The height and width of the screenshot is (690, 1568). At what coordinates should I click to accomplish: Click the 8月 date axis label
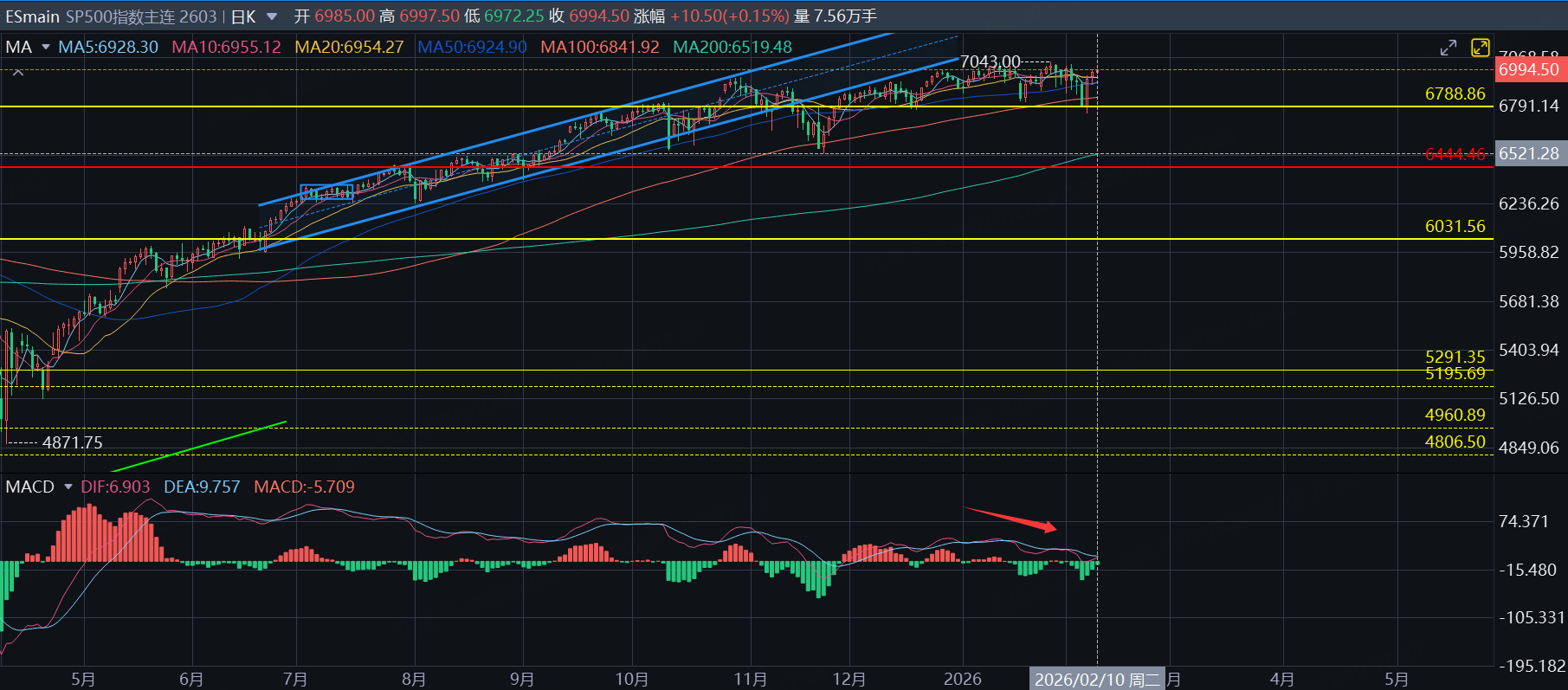pos(414,680)
